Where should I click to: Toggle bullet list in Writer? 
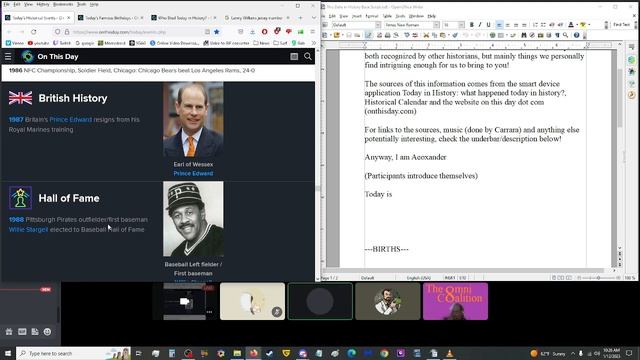tap(543, 25)
